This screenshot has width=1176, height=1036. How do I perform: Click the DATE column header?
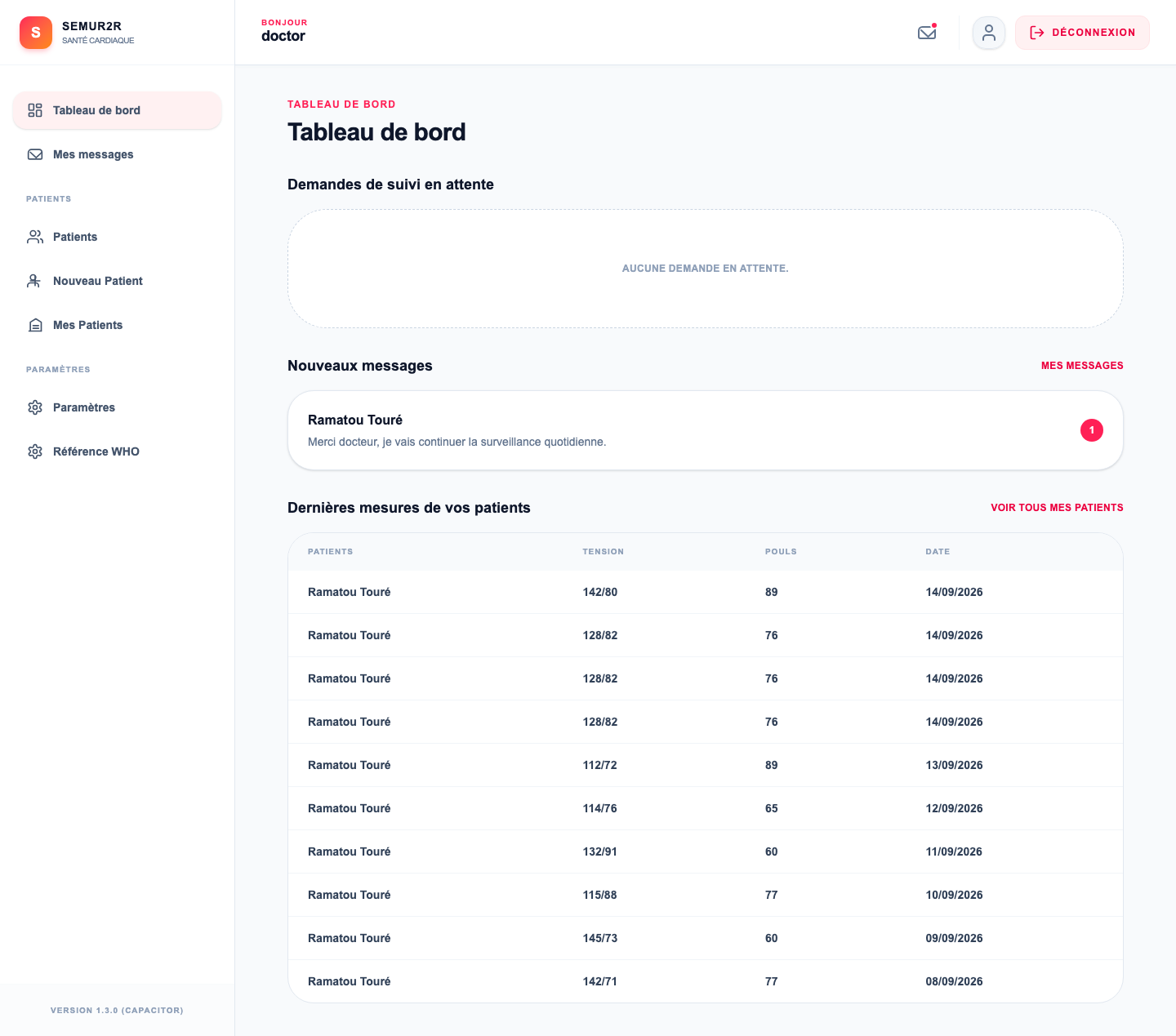click(938, 552)
